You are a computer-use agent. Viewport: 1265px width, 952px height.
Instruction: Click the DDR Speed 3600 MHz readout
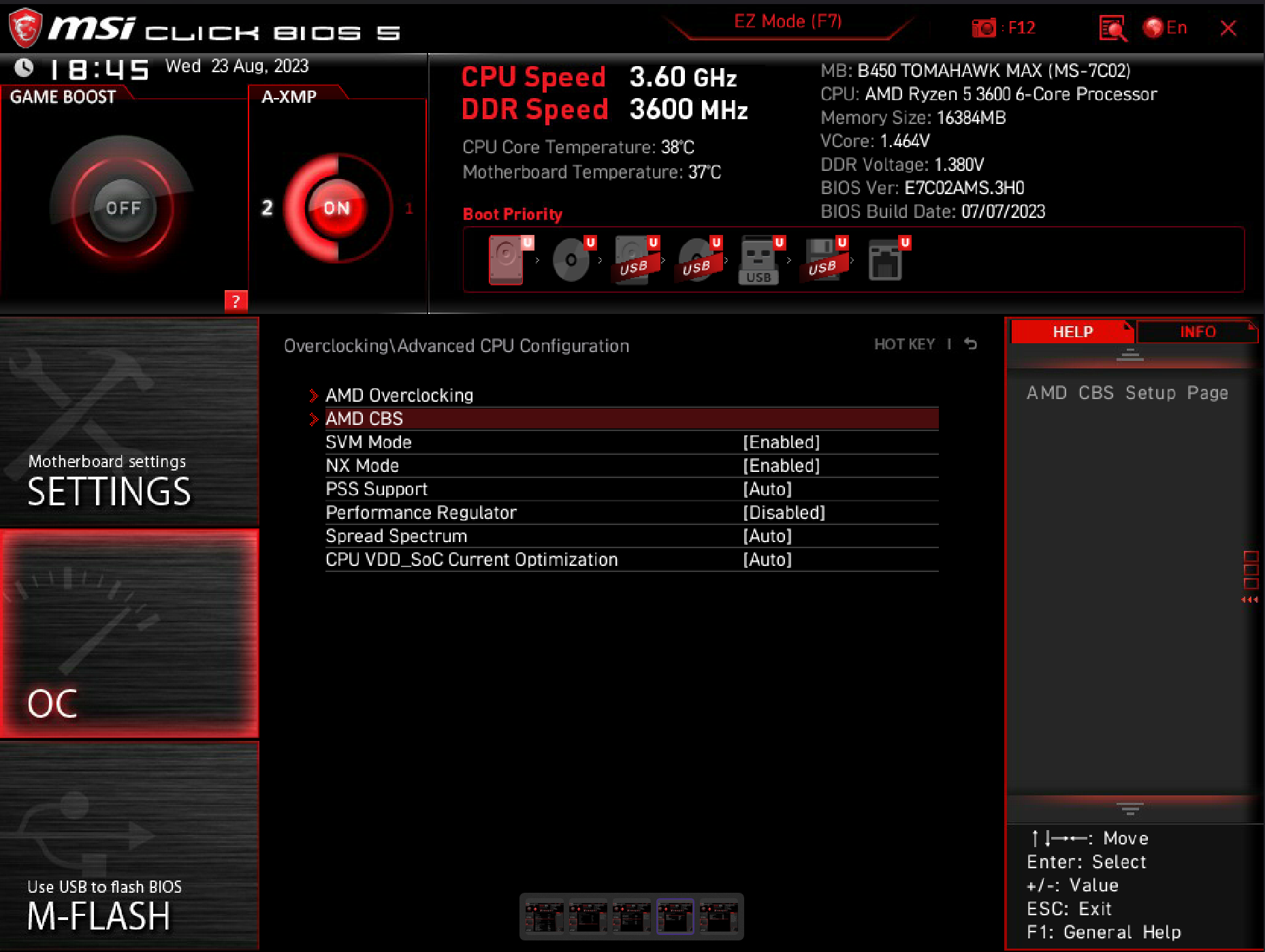605,109
